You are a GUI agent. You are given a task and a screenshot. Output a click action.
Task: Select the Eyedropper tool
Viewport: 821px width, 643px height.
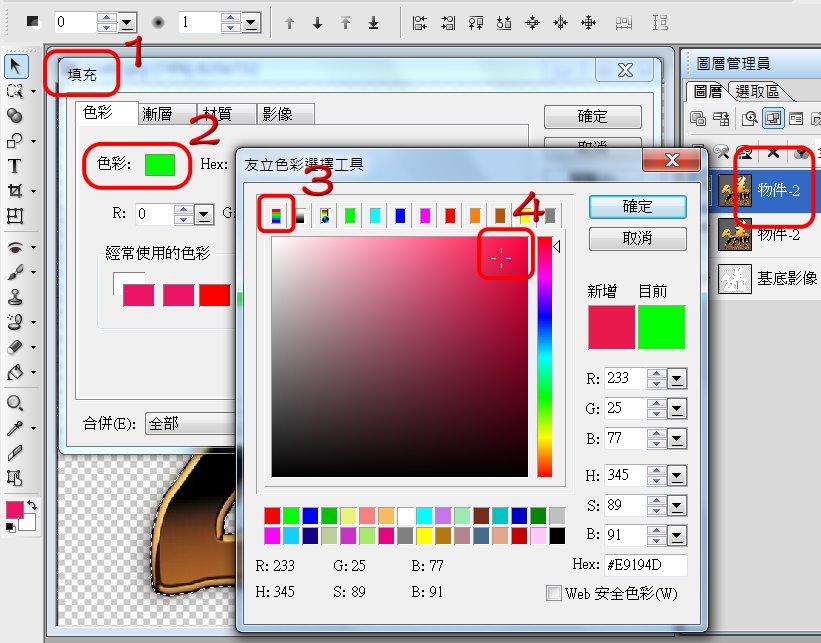[15, 428]
